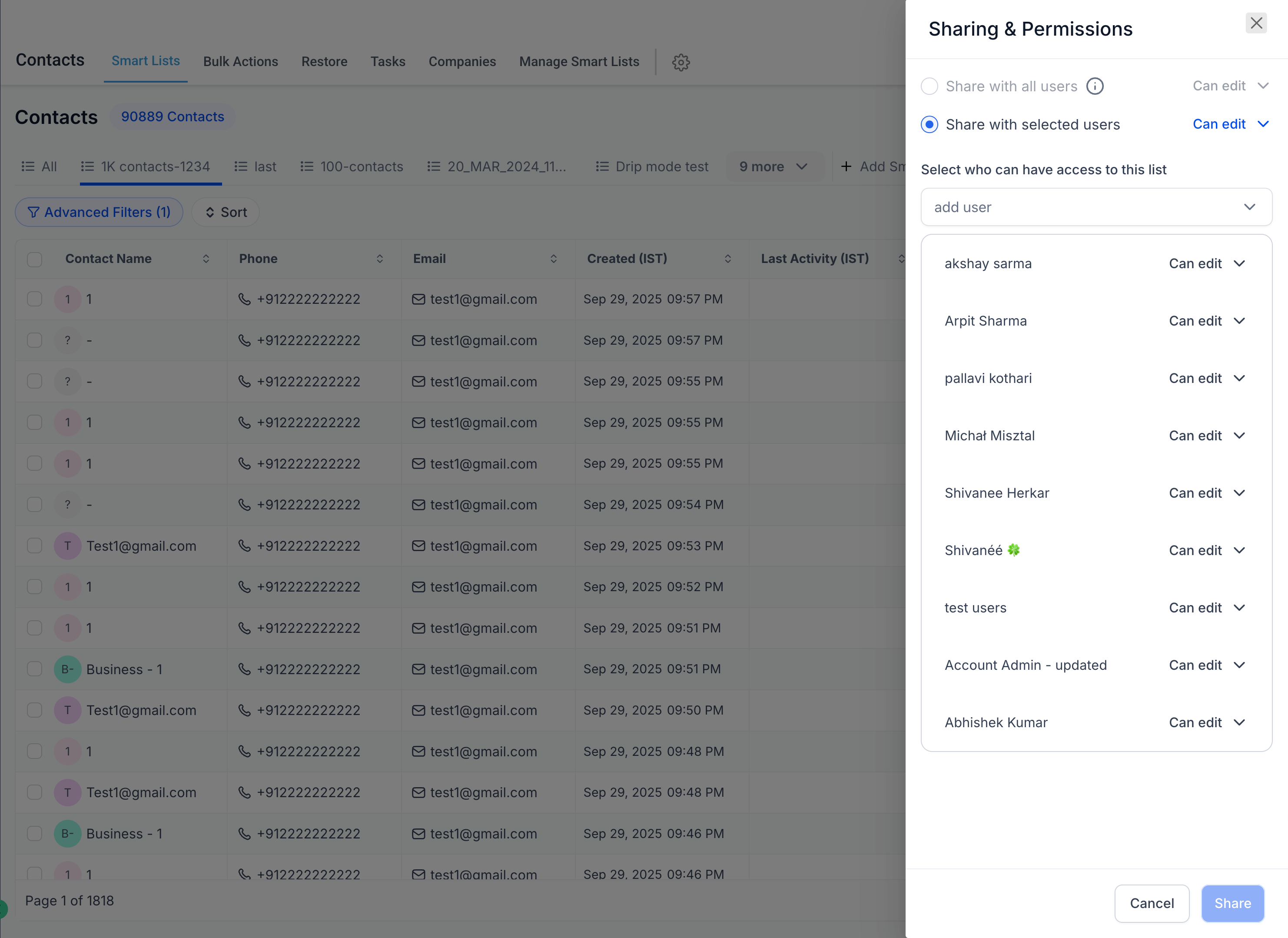Click the funnel icon on Advanced Filters
Screen dimensions: 1288x938
(34, 212)
